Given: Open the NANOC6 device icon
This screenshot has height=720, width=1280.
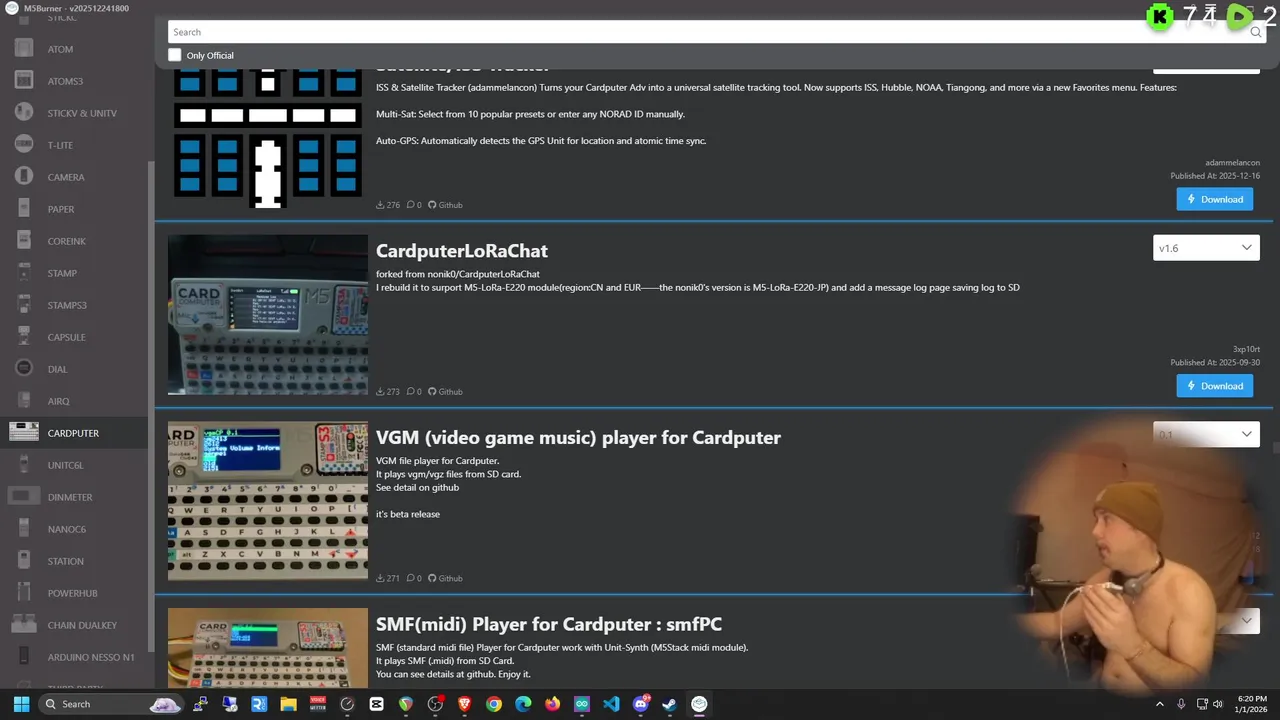Looking at the screenshot, I should coord(24,529).
